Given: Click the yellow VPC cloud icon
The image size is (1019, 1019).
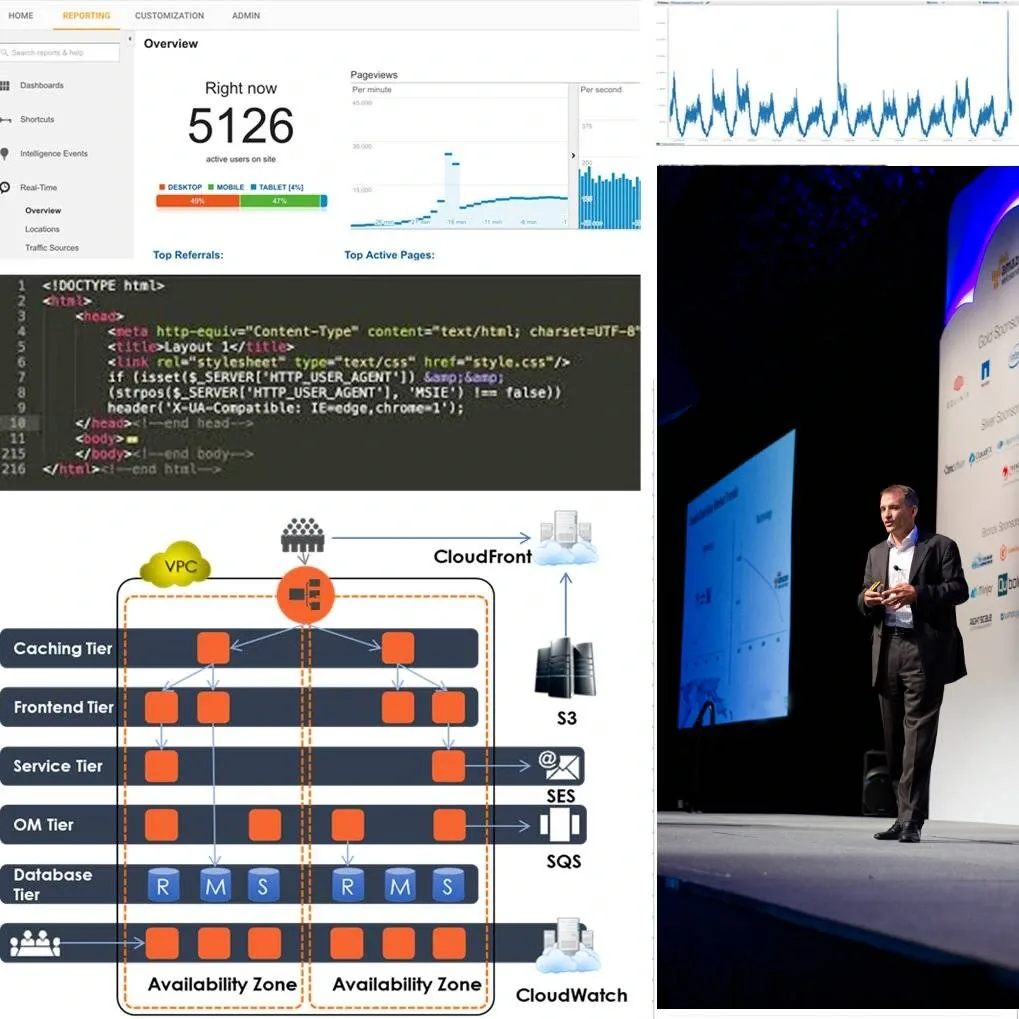Looking at the screenshot, I should point(175,568).
